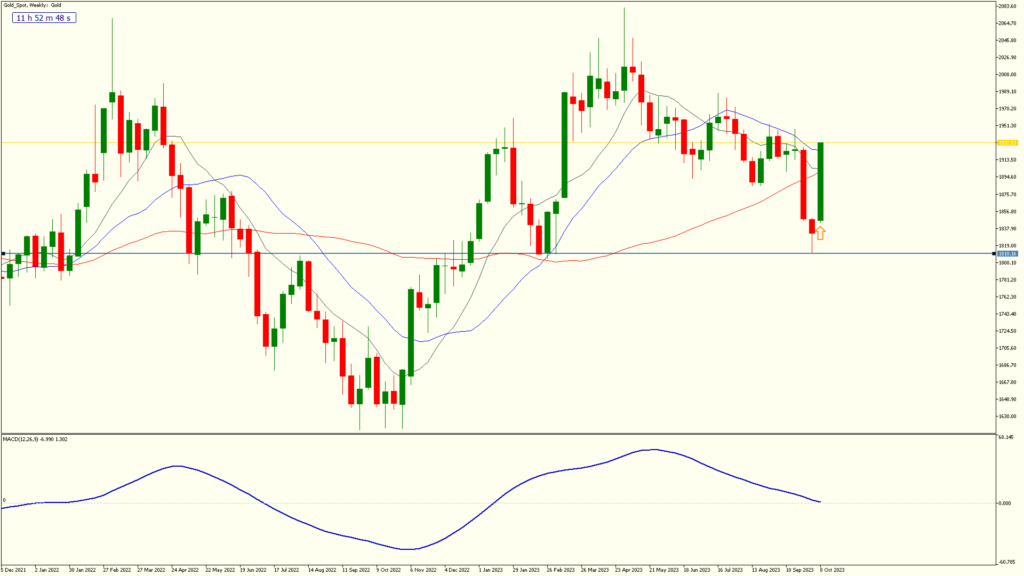Select the latest green bullish candlestick
The width and height of the screenshot is (1024, 576).
pyautogui.click(x=820, y=180)
